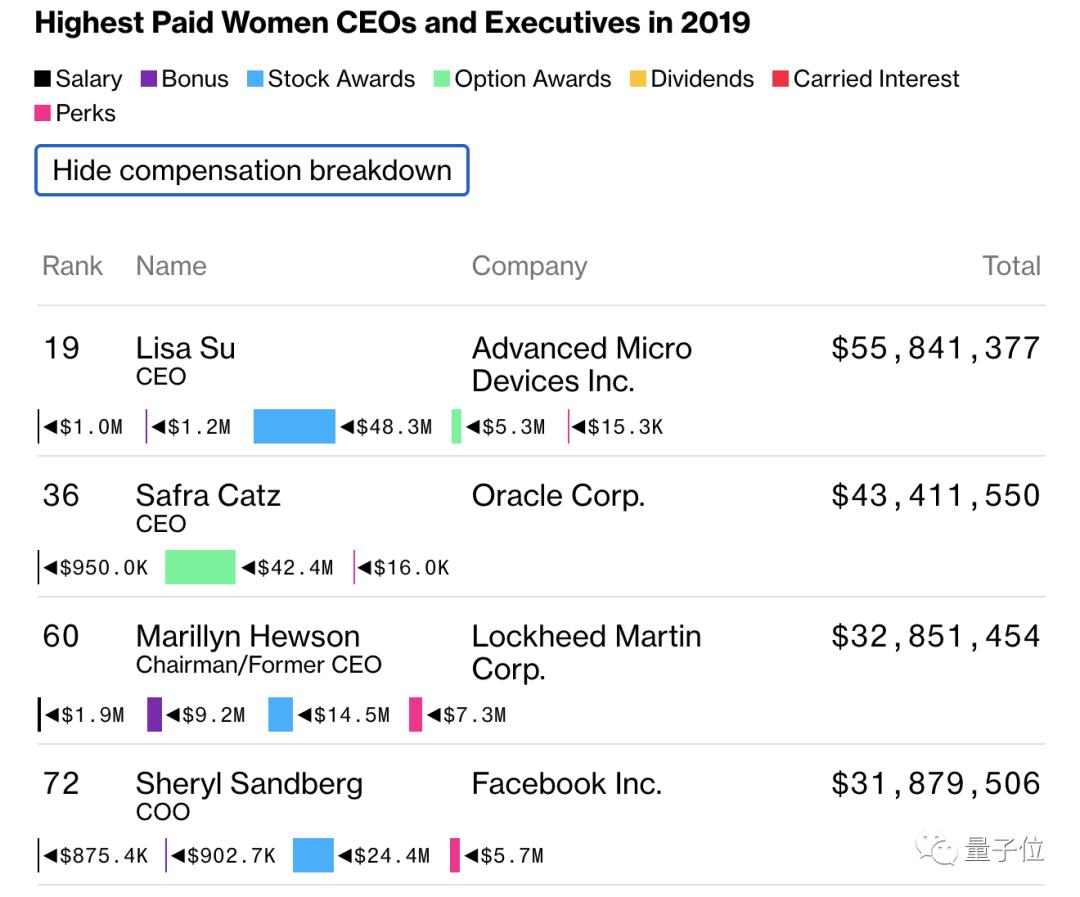Click the Oracle Corp. company name

coord(558,496)
